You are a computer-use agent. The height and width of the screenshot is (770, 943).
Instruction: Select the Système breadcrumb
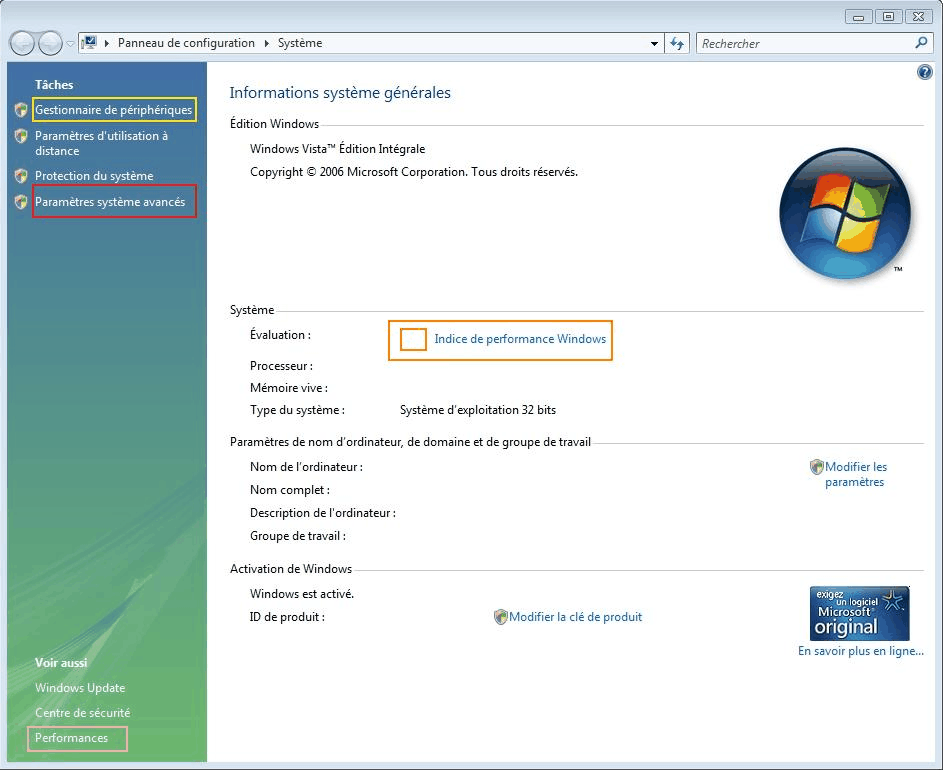[x=299, y=43]
